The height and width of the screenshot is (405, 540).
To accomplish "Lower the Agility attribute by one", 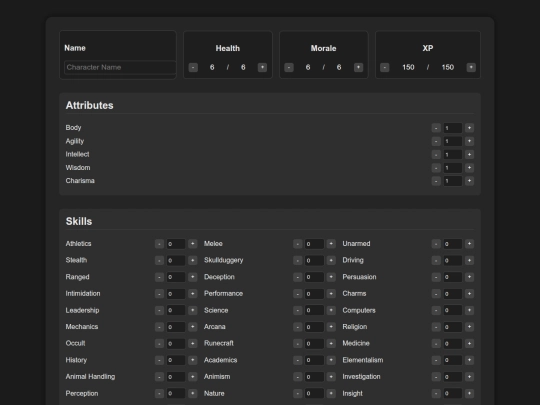I will tap(436, 141).
